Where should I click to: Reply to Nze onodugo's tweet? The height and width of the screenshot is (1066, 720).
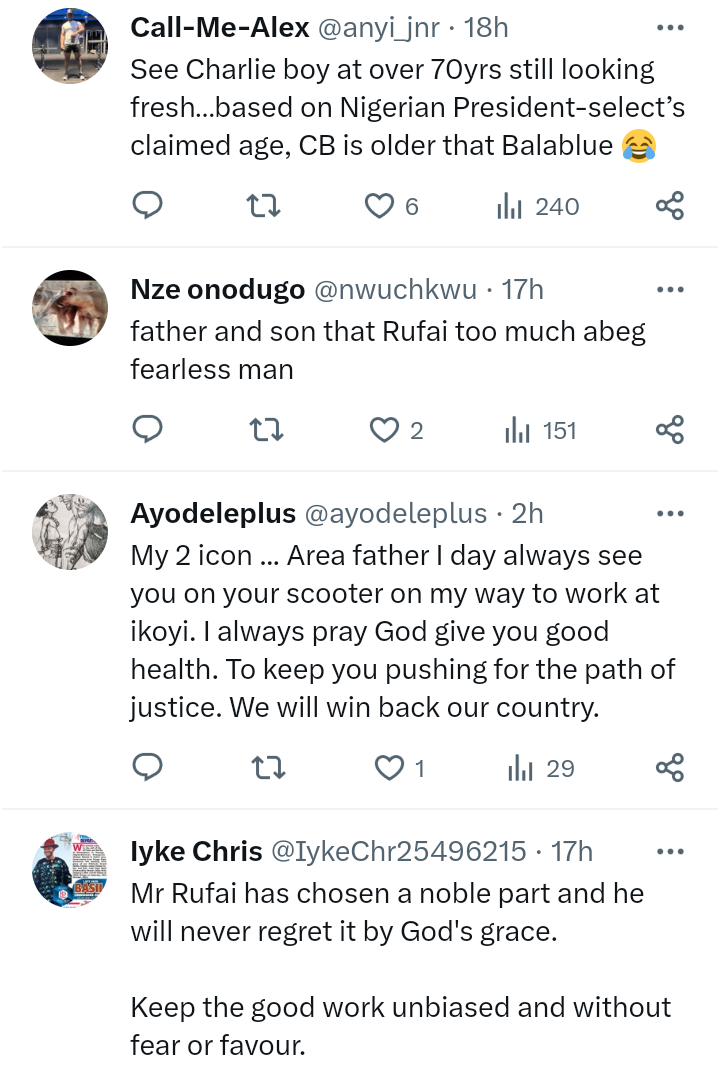[147, 430]
